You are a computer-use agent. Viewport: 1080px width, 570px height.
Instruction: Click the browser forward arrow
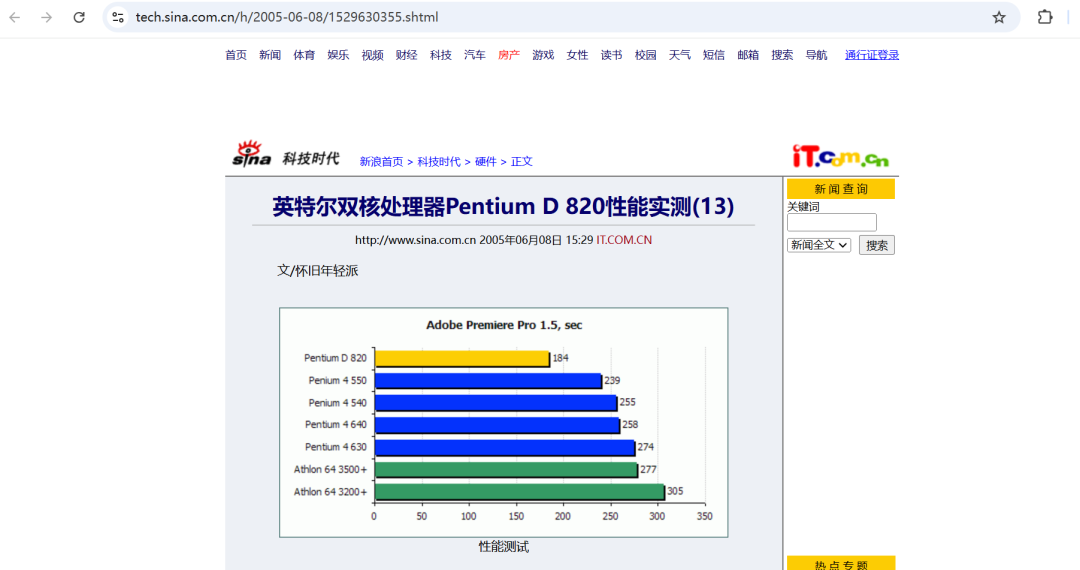point(46,17)
